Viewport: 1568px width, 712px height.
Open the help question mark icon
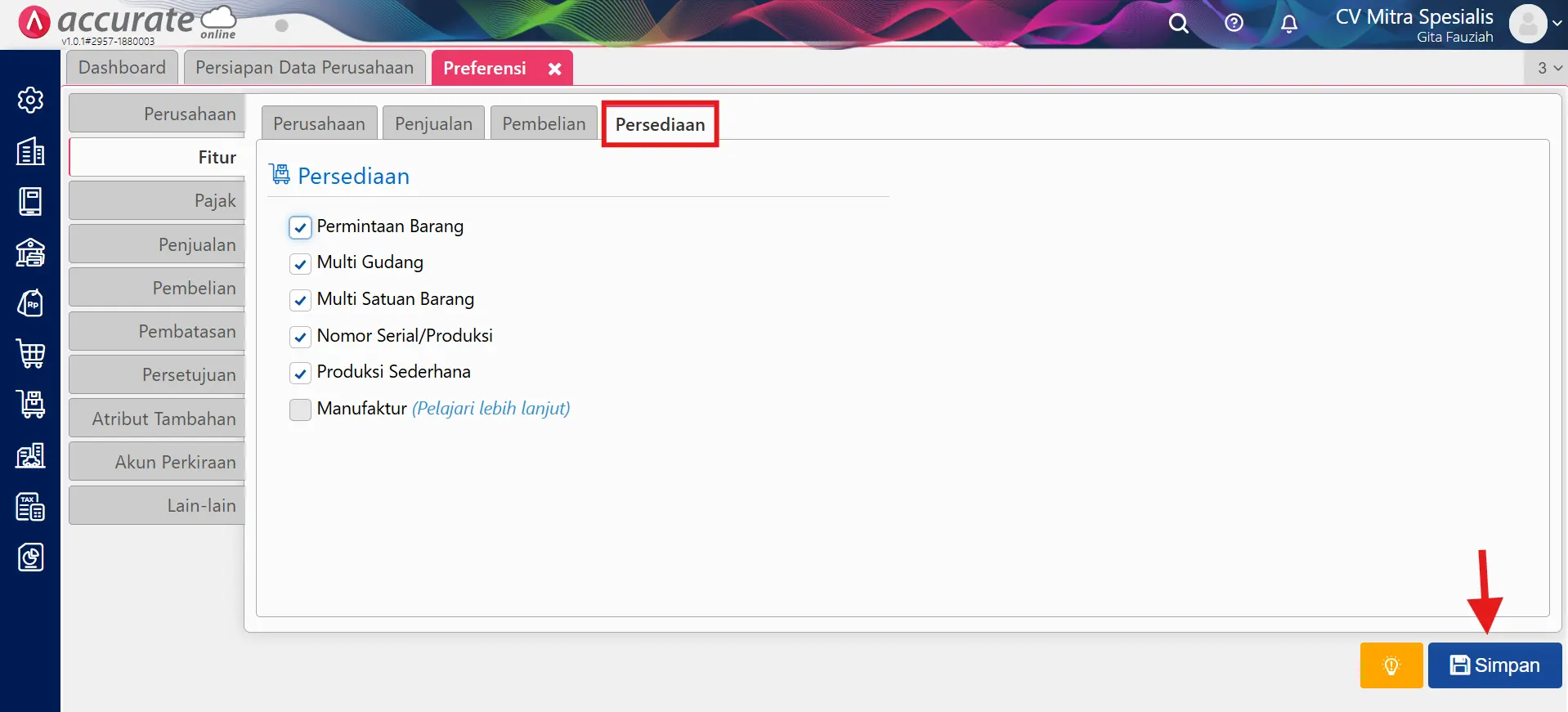tap(1234, 24)
